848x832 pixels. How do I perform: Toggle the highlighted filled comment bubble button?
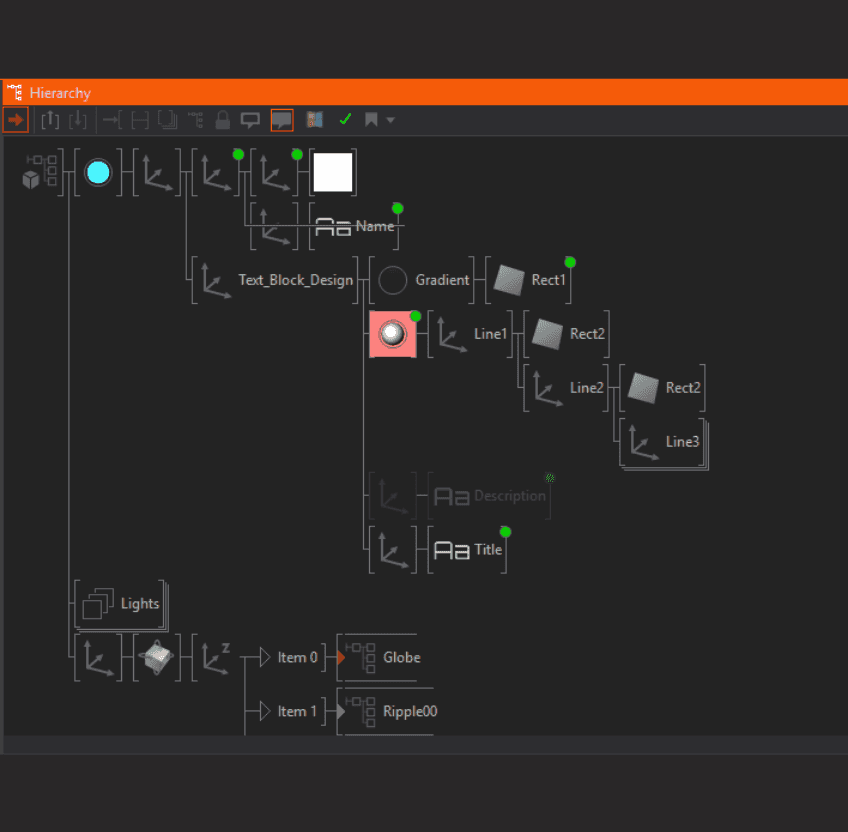pos(282,120)
